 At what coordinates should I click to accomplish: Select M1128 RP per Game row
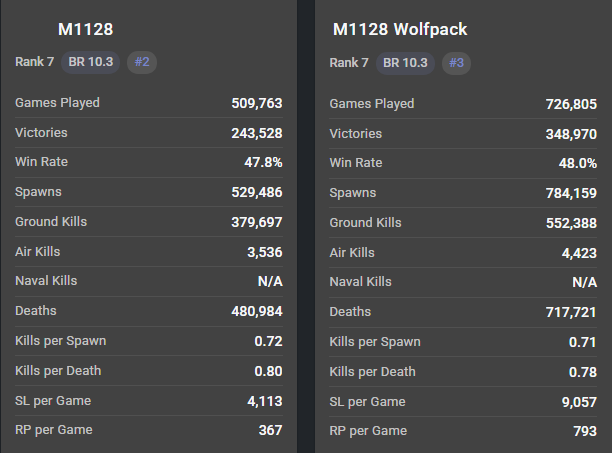click(x=149, y=430)
